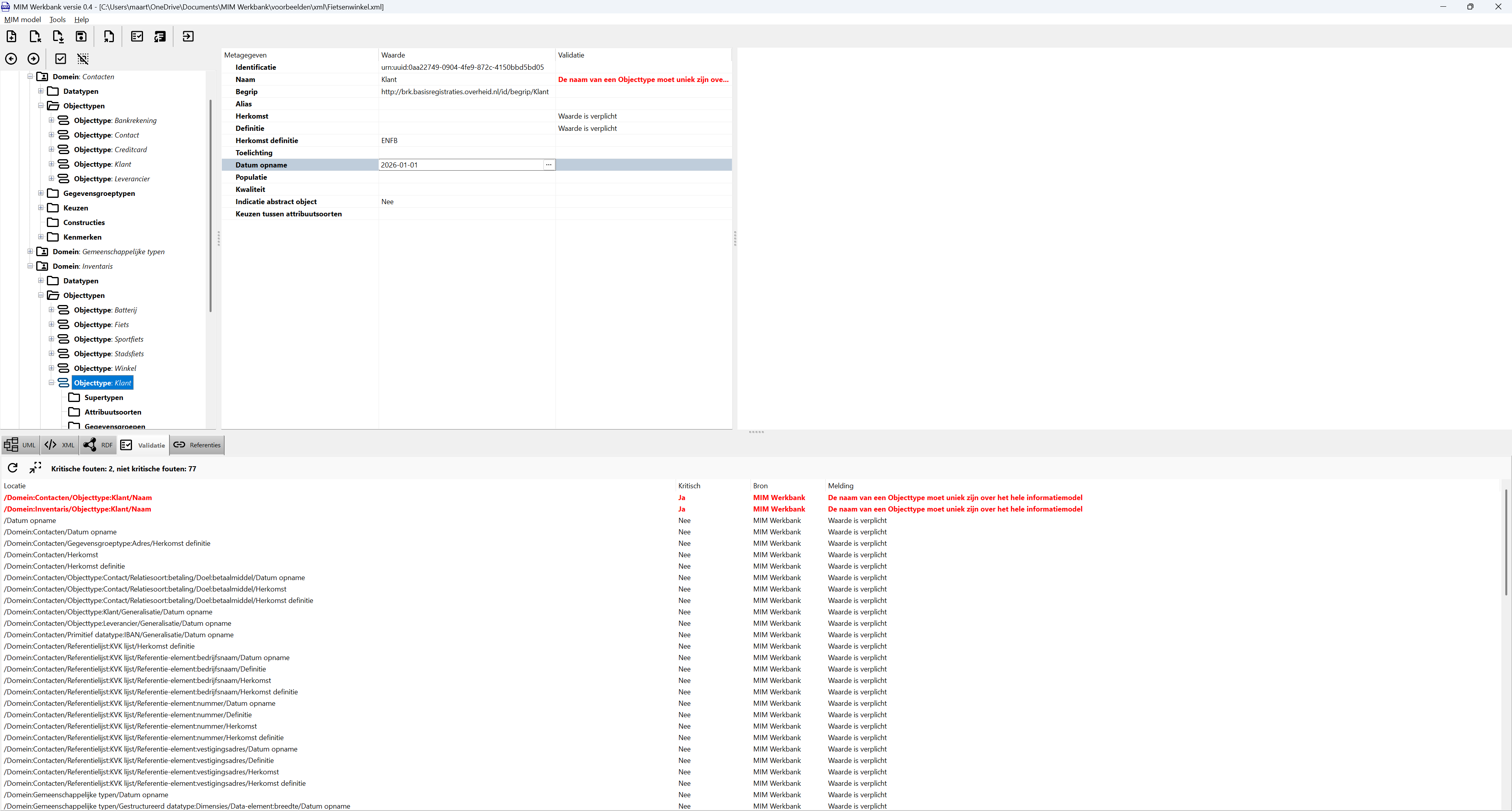This screenshot has width=1512, height=811.
Task: Navigate forward with the right arrow icon
Action: pos(33,59)
